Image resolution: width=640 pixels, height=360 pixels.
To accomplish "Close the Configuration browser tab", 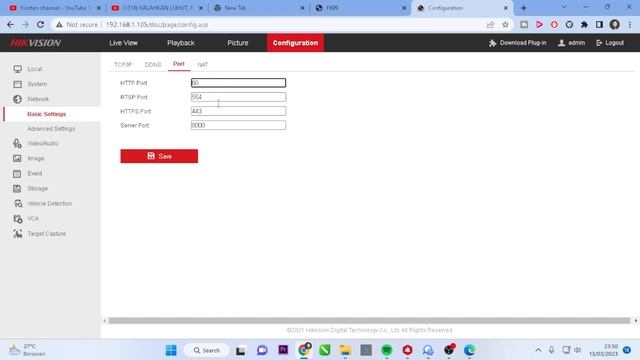I will click(506, 8).
